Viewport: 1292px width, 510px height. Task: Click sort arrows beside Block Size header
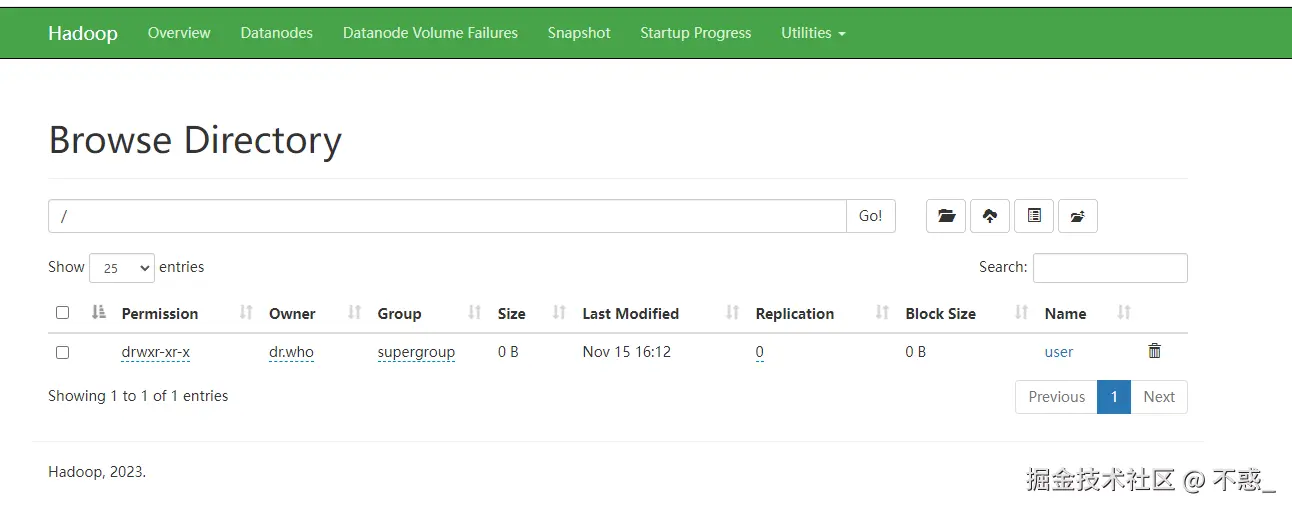tap(1021, 313)
